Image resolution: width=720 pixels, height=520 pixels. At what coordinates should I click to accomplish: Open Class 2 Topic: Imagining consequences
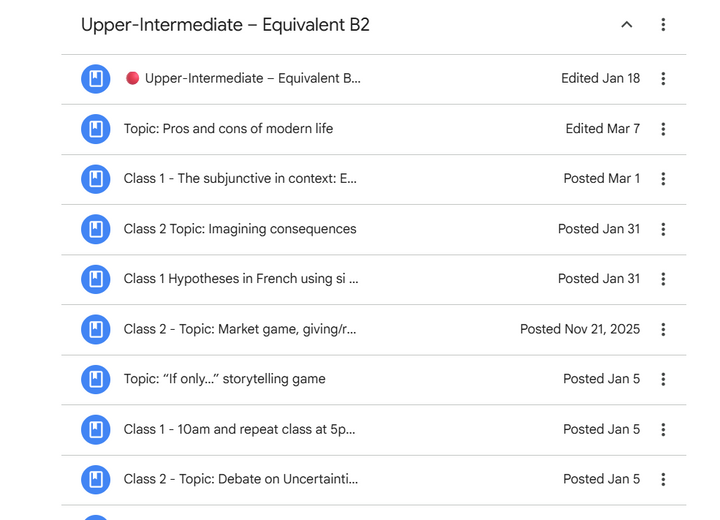point(240,229)
